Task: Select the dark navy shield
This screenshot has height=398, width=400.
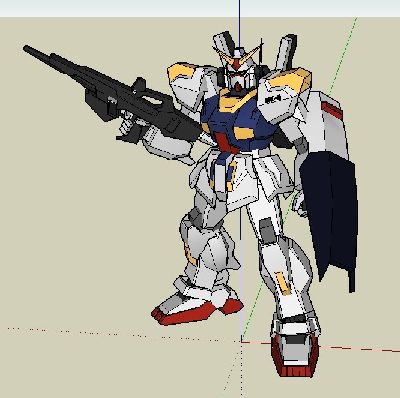Action: (x=329, y=220)
